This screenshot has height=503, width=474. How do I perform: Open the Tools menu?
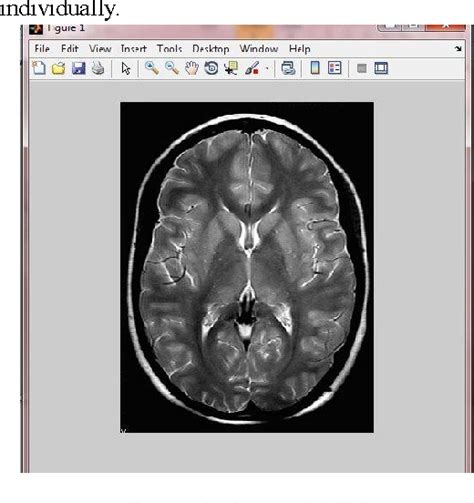pos(169,49)
